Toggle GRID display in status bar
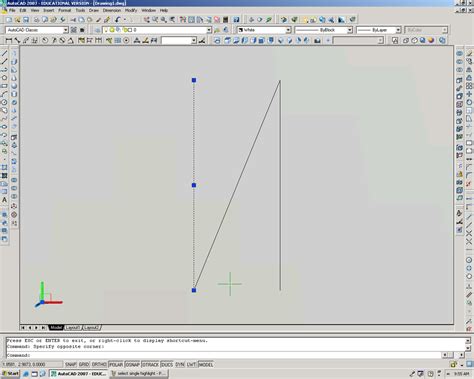 [84, 365]
